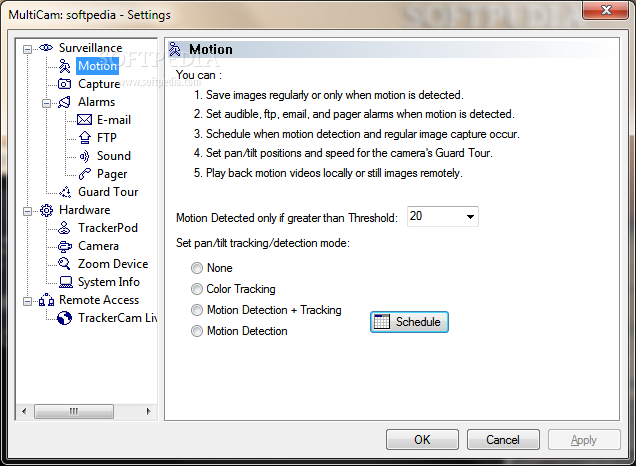Viewport: 636px width, 466px height.
Task: Click the Remote Access network icon
Action: point(46,300)
